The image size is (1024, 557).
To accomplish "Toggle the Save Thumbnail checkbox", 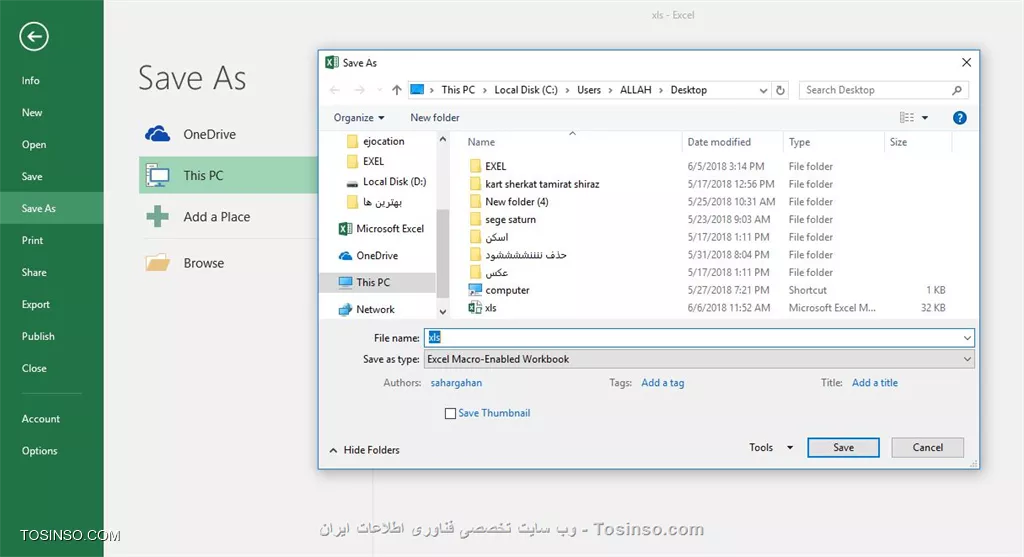I will coord(450,413).
